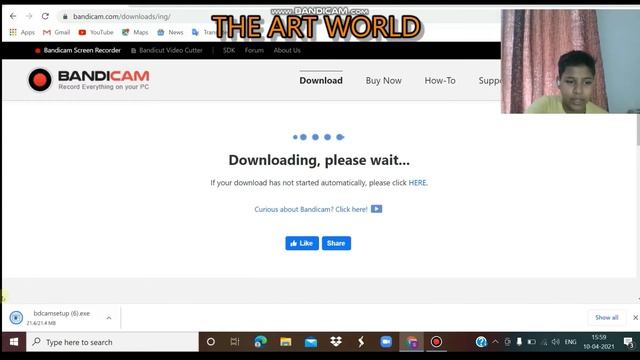Click the bandicam.com address bar URL
This screenshot has height=360, width=640.
pyautogui.click(x=122, y=17)
